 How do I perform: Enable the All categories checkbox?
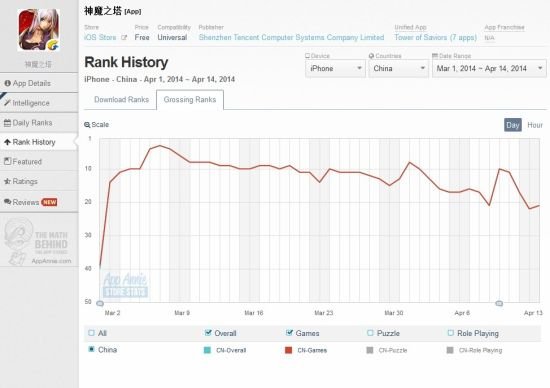(x=92, y=333)
